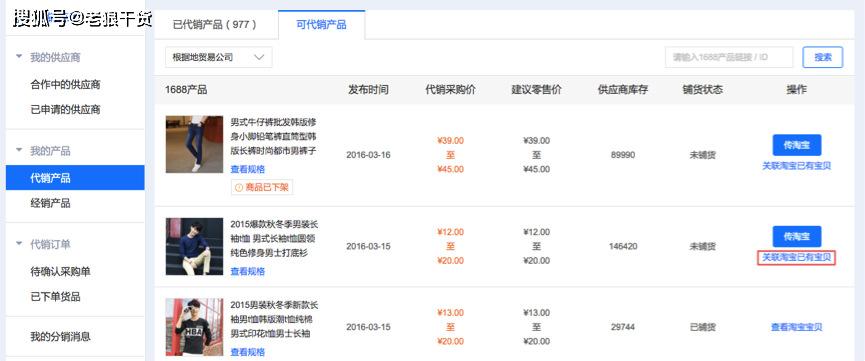865x361 pixels.
Task: Open the jeans product thumbnail
Action: click(x=194, y=144)
